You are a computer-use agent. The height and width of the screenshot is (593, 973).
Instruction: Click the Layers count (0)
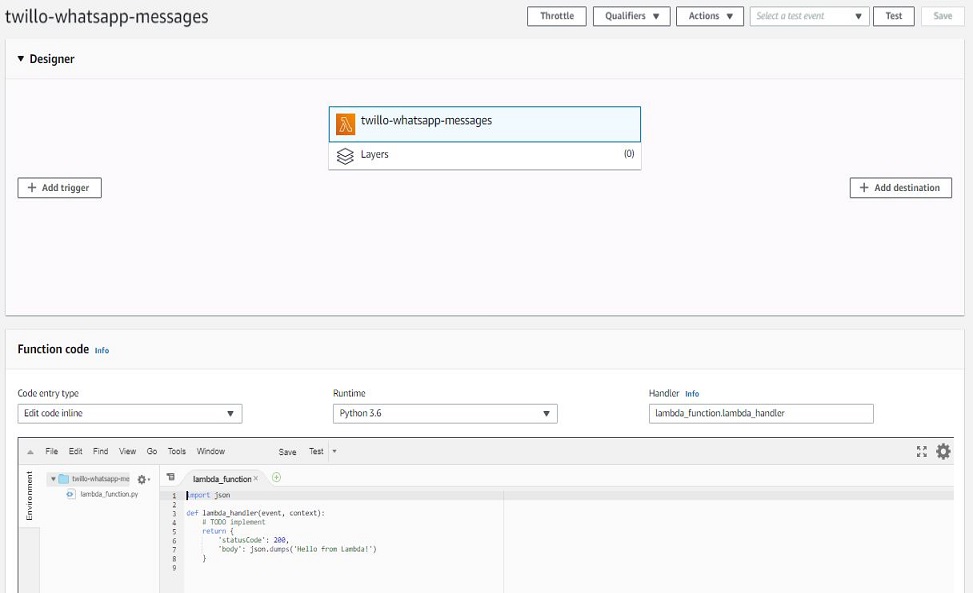(629, 154)
